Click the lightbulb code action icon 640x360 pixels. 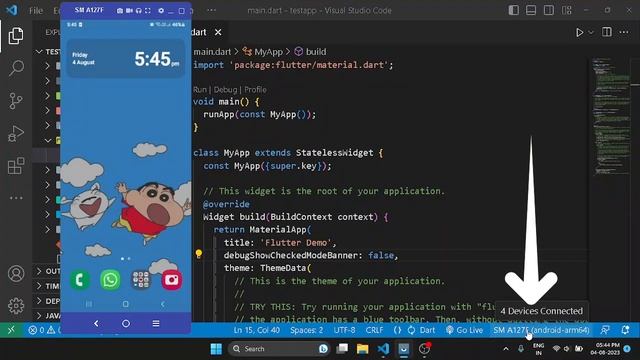click(199, 254)
